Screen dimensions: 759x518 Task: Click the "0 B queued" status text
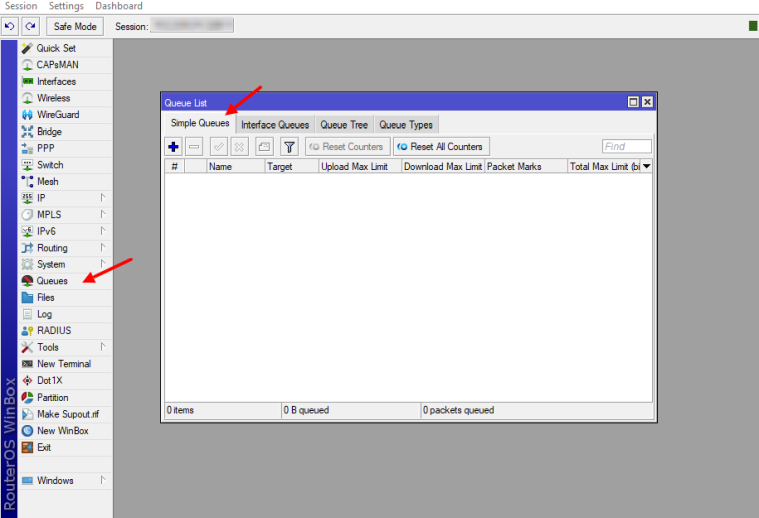[x=306, y=410]
